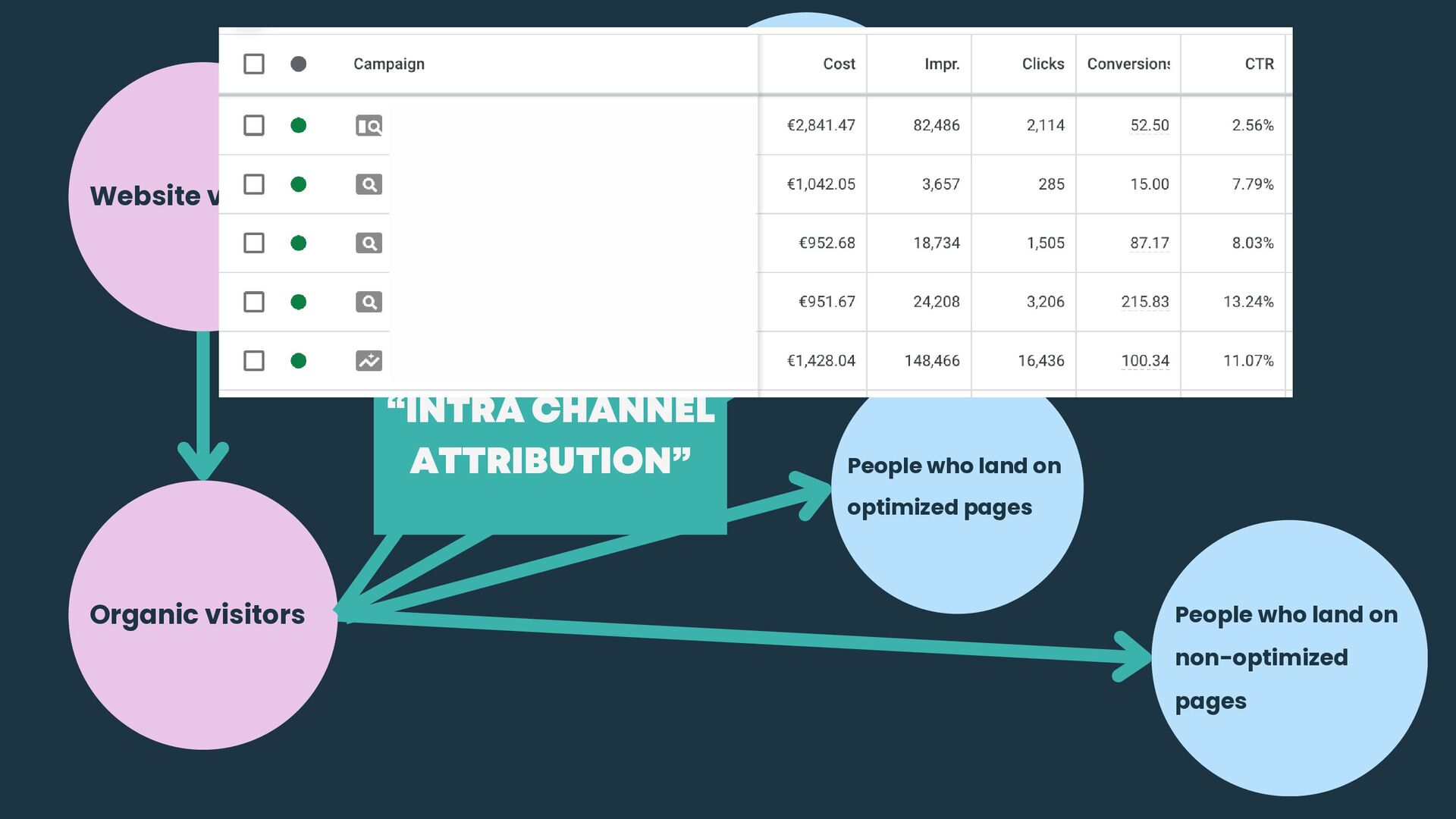
Task: Click the search campaign icon for €951.67 row
Action: (369, 302)
